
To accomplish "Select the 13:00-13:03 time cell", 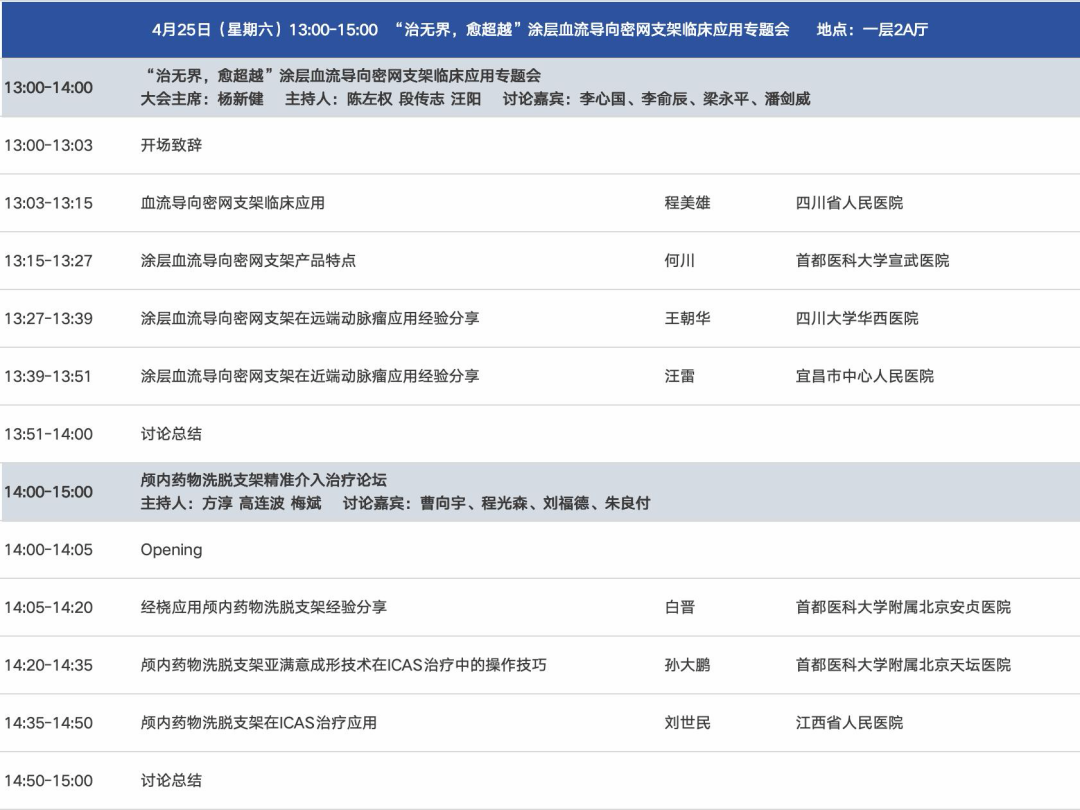I will click(x=48, y=145).
